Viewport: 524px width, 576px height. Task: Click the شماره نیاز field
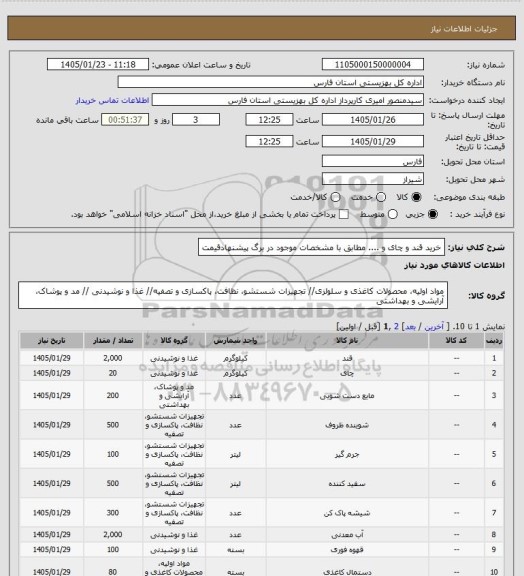pos(373,64)
